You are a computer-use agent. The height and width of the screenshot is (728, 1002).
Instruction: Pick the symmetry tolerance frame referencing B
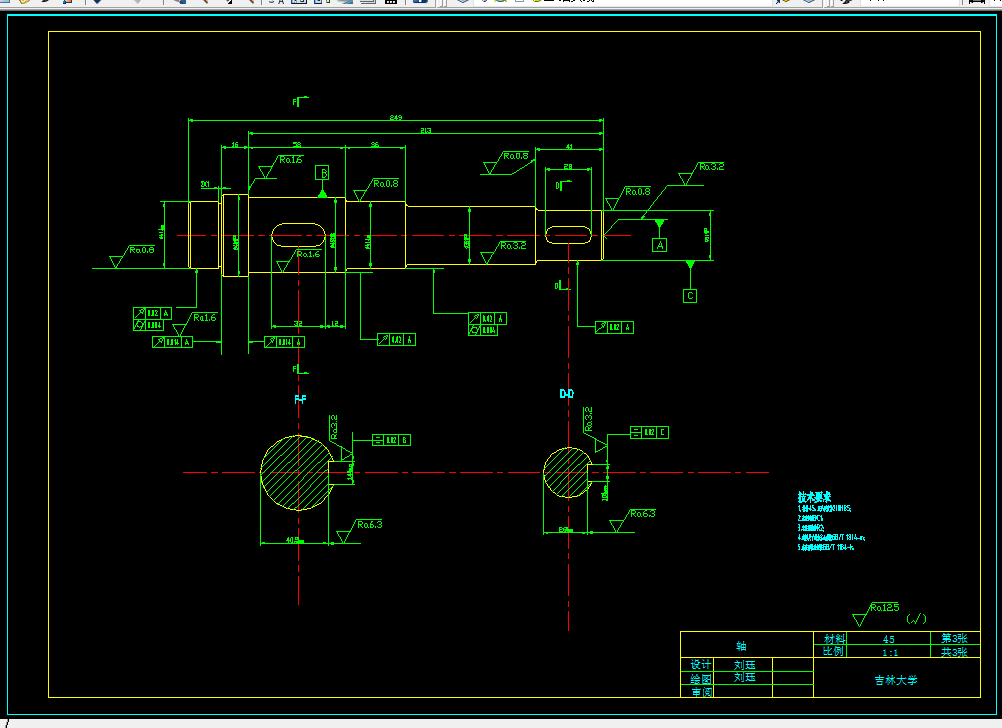pos(391,440)
